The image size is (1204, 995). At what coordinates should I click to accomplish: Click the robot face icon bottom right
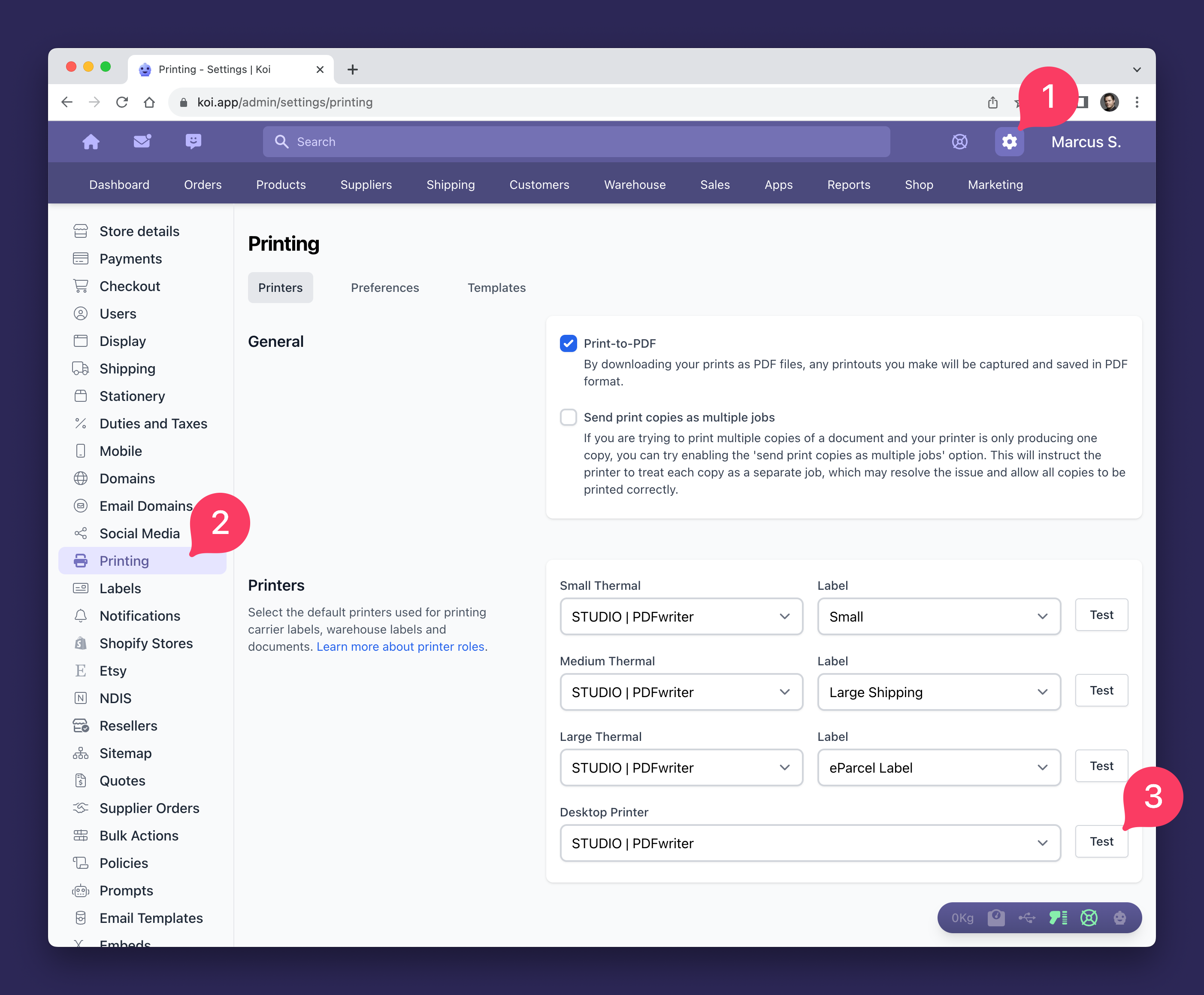[x=1120, y=918]
